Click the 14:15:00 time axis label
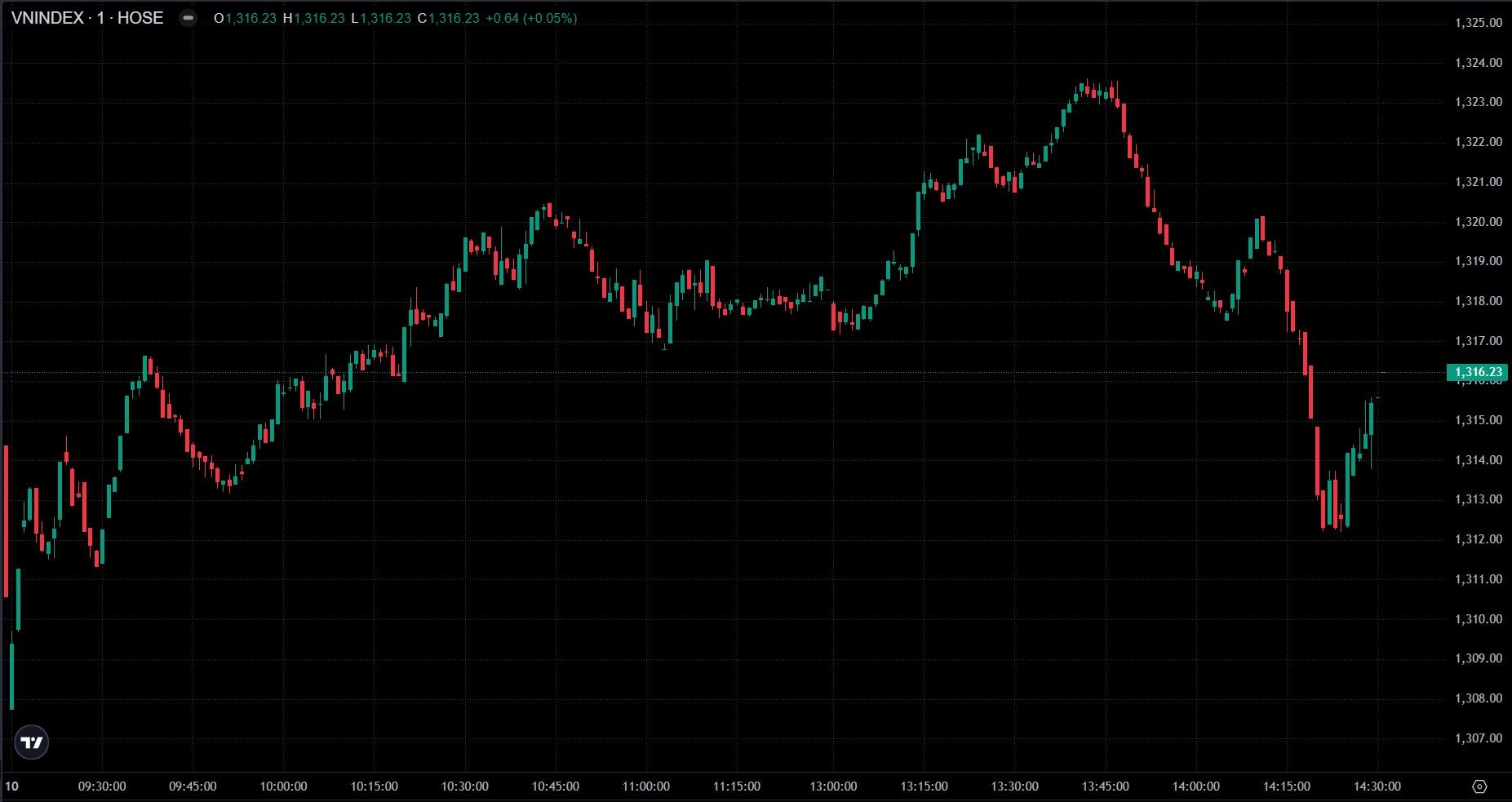This screenshot has width=1512, height=802. tap(1287, 786)
